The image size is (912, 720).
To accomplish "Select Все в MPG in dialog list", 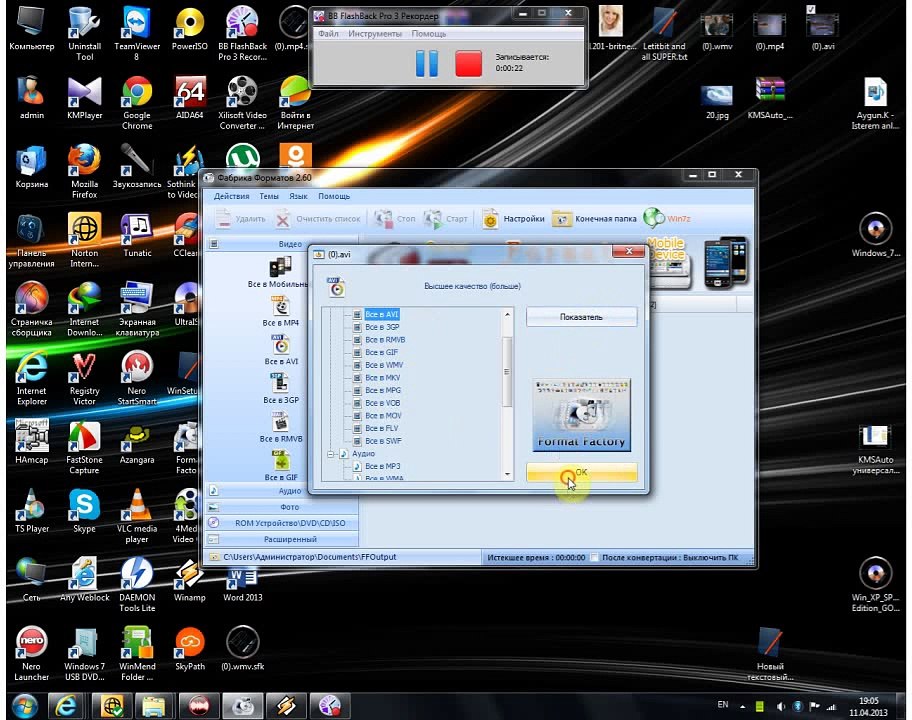I will click(x=383, y=390).
